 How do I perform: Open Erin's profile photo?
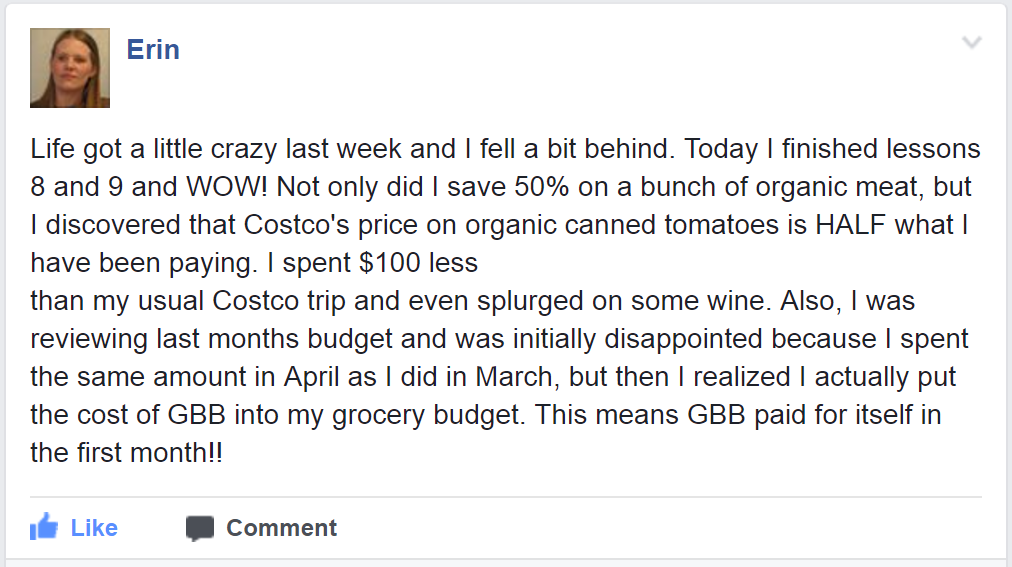[70, 68]
